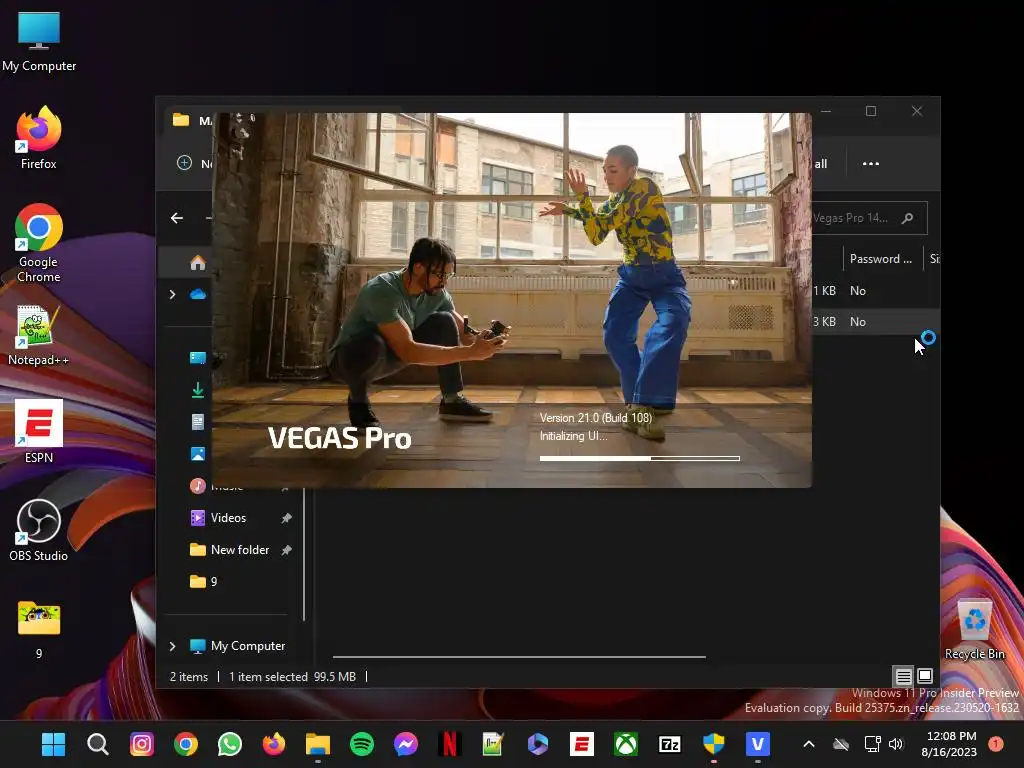Switch Explorer to details view
1024x768 pixels.
tap(903, 676)
